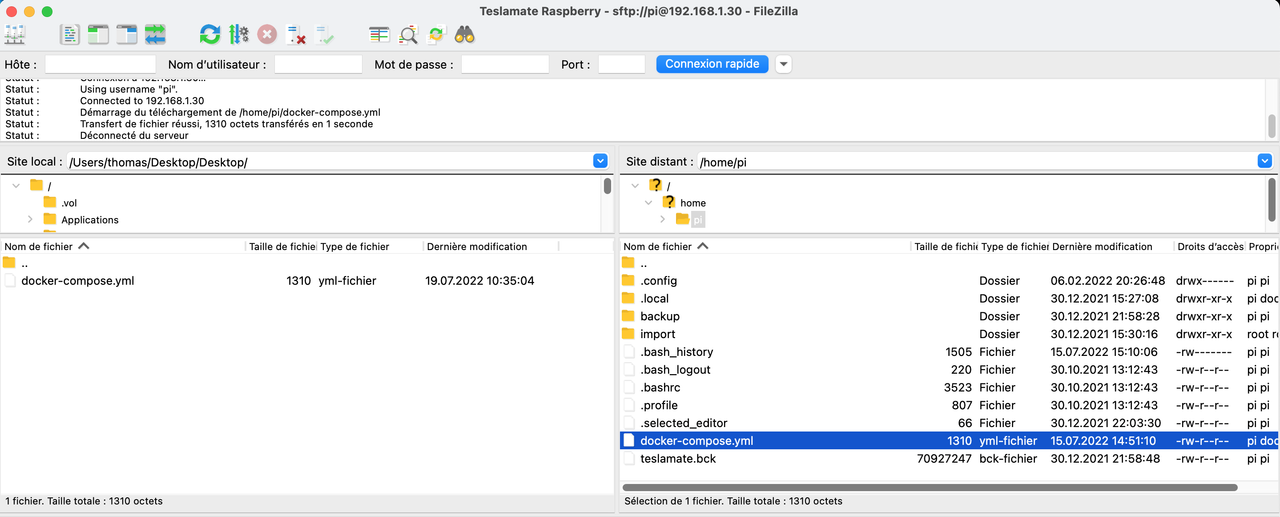Screen dimensions: 1280x517
Task: Select the pi folder in remote tree
Action: click(698, 219)
